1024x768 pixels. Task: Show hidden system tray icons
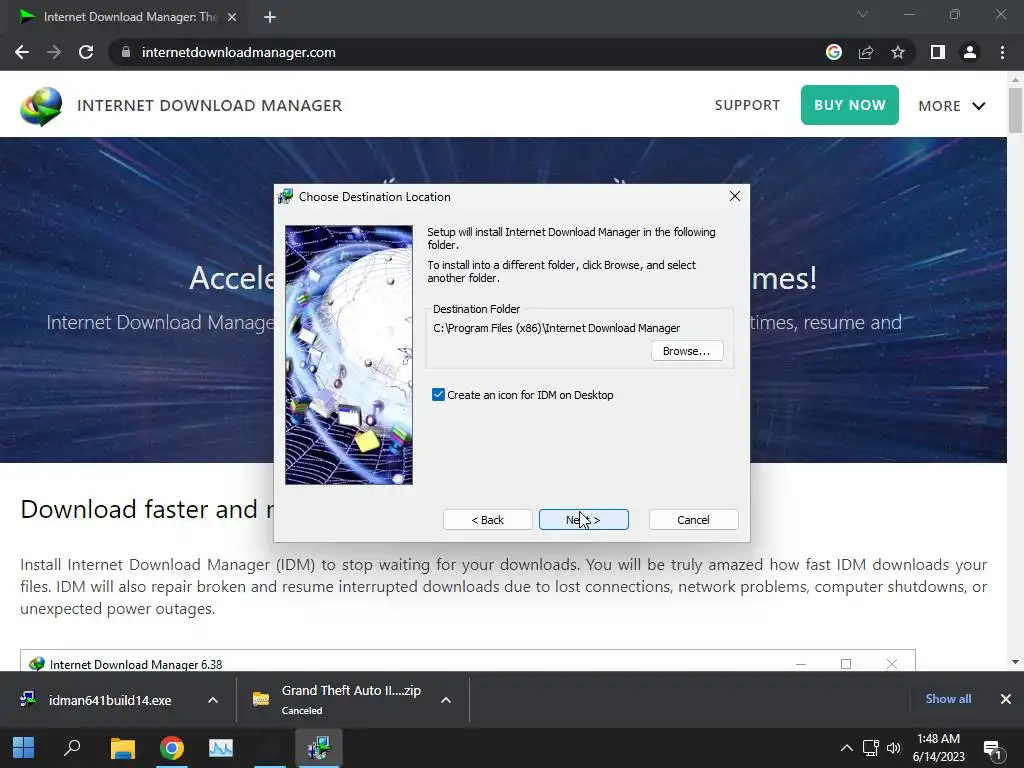point(846,748)
